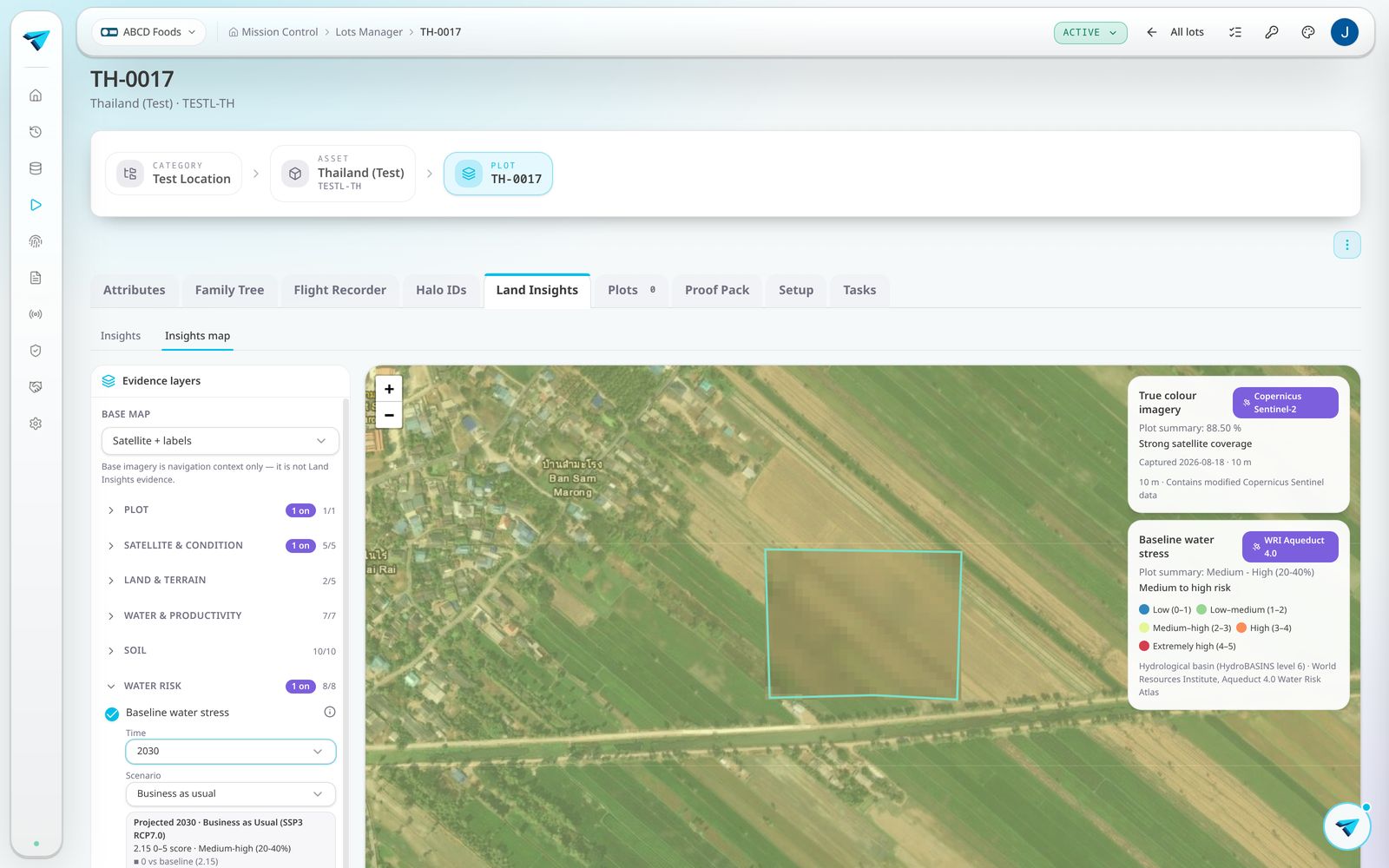Open the ABCD Foods organization dropdown
This screenshot has width=1389, height=868.
pyautogui.click(x=148, y=32)
